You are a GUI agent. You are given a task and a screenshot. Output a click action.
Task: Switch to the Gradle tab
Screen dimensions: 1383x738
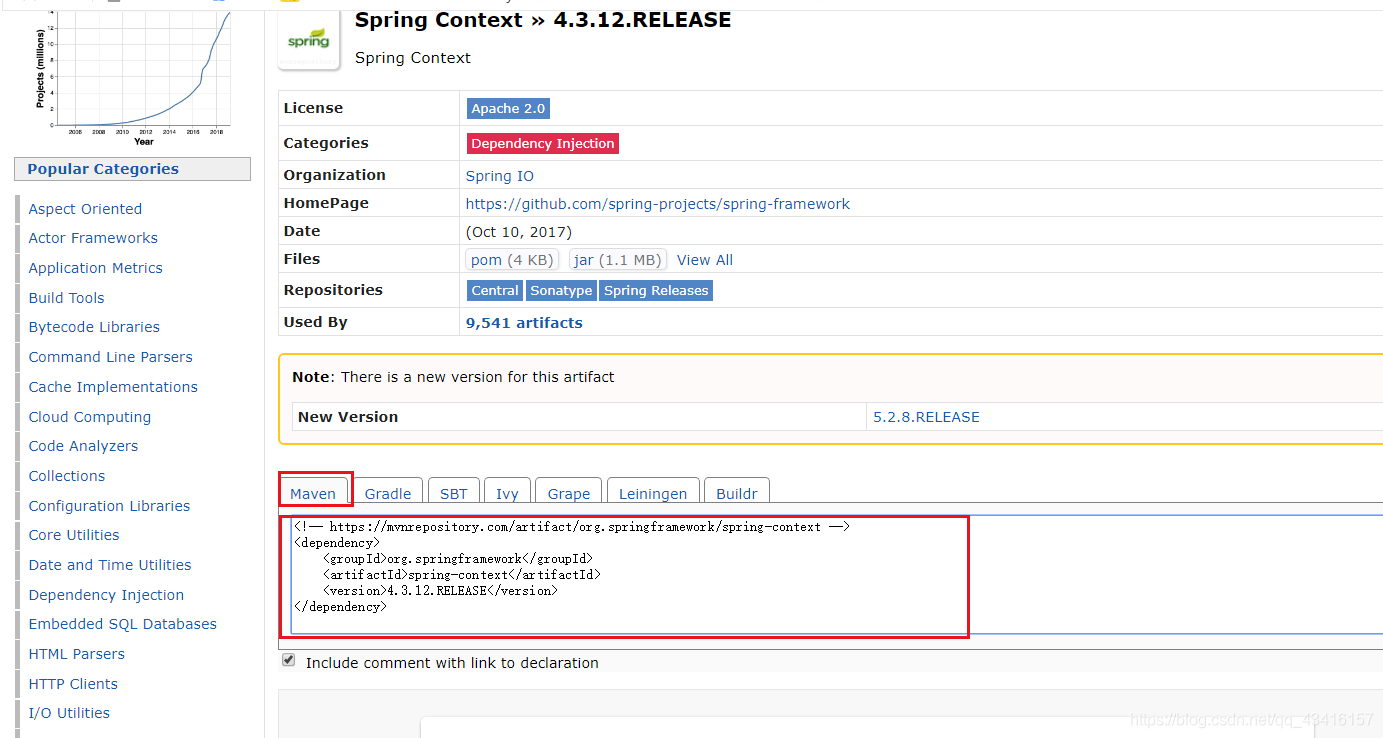[x=388, y=493]
